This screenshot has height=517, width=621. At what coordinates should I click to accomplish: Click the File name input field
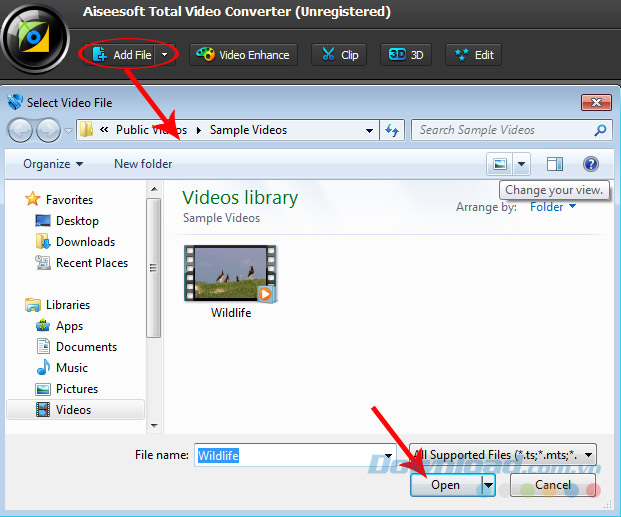288,455
